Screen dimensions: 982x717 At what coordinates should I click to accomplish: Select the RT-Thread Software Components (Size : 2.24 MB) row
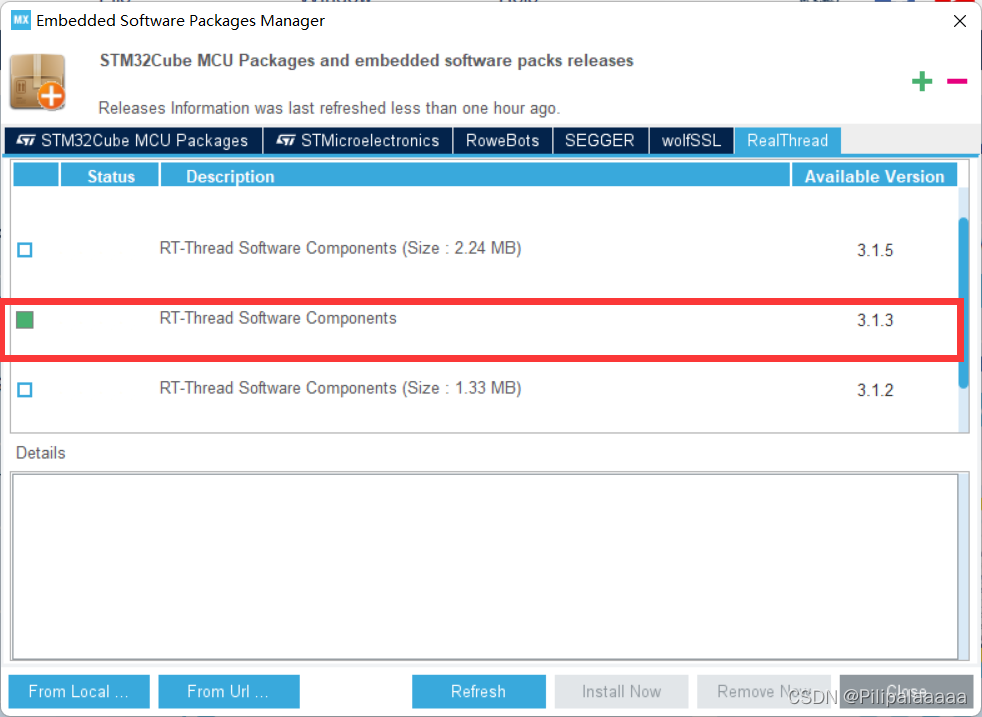tap(485, 249)
